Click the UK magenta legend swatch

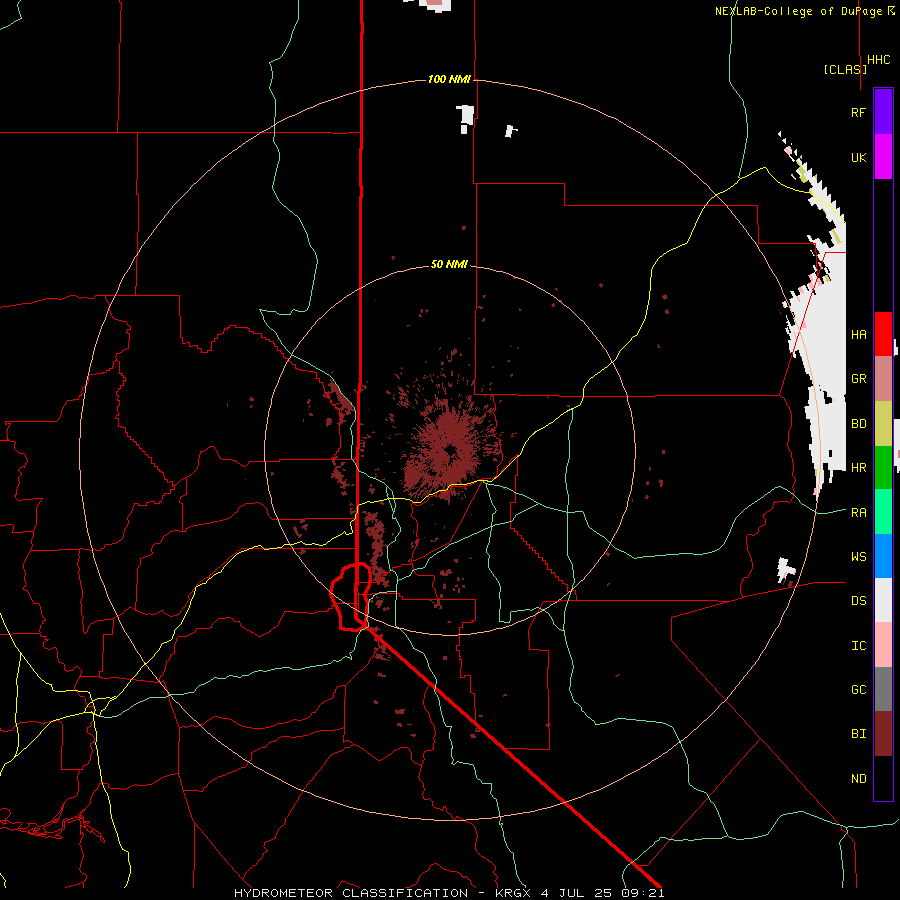pyautogui.click(x=883, y=157)
